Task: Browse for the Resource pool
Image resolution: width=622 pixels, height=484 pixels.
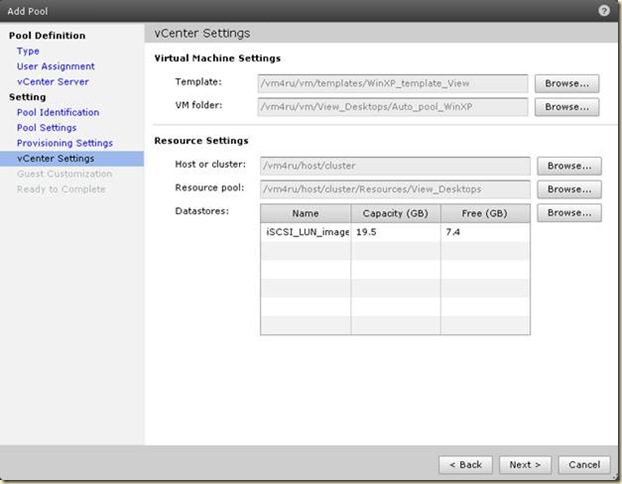Action: coord(569,188)
